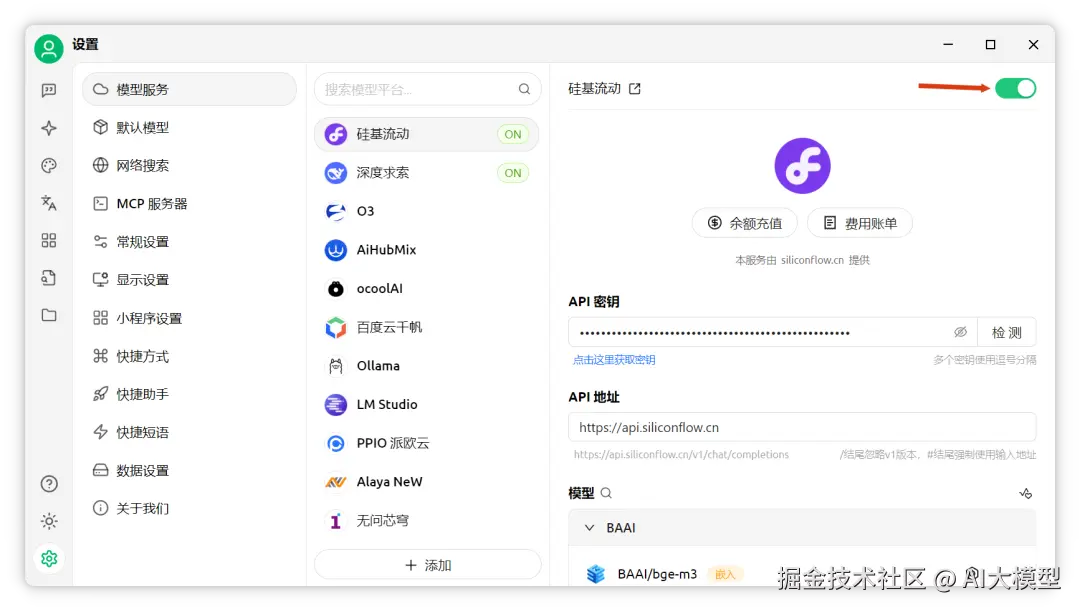Toggle the sun theme icon

(49, 521)
